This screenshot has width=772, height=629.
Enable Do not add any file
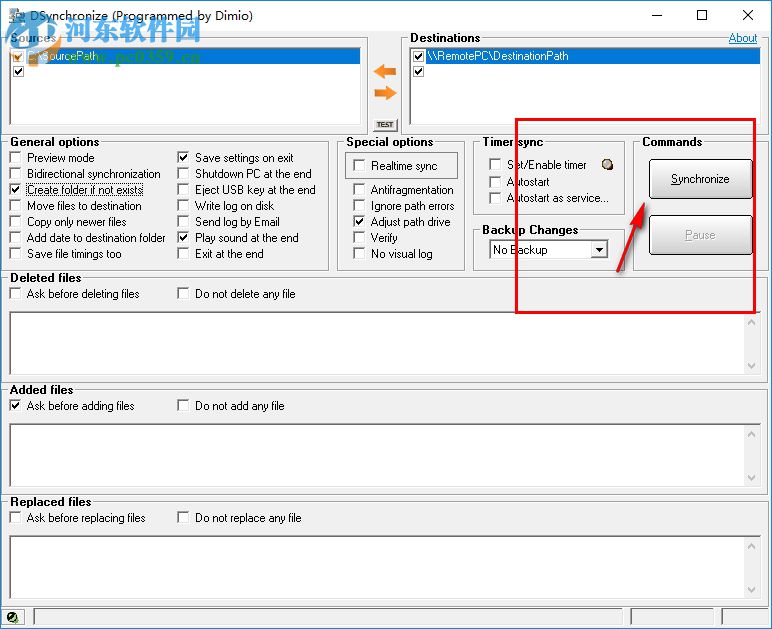coord(183,406)
